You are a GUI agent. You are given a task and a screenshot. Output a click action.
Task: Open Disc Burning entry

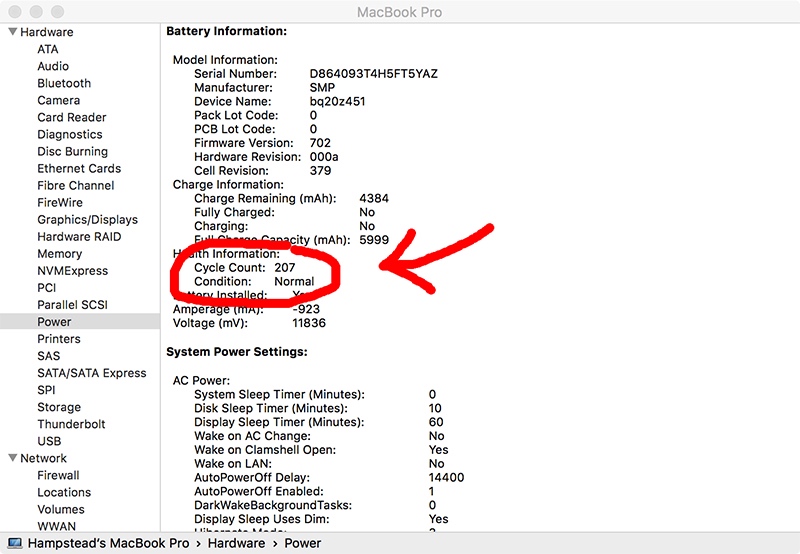click(x=72, y=152)
